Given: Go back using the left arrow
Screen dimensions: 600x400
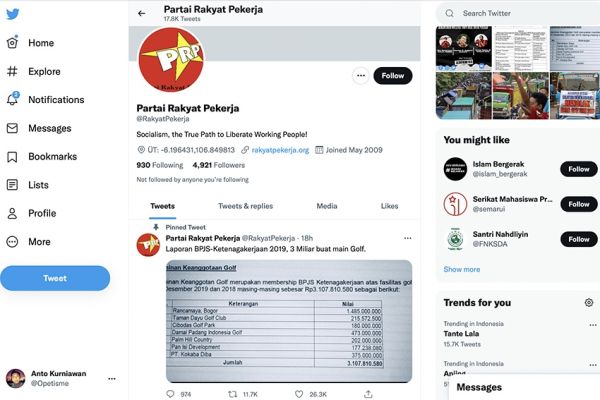Looking at the screenshot, I should pyautogui.click(x=142, y=13).
